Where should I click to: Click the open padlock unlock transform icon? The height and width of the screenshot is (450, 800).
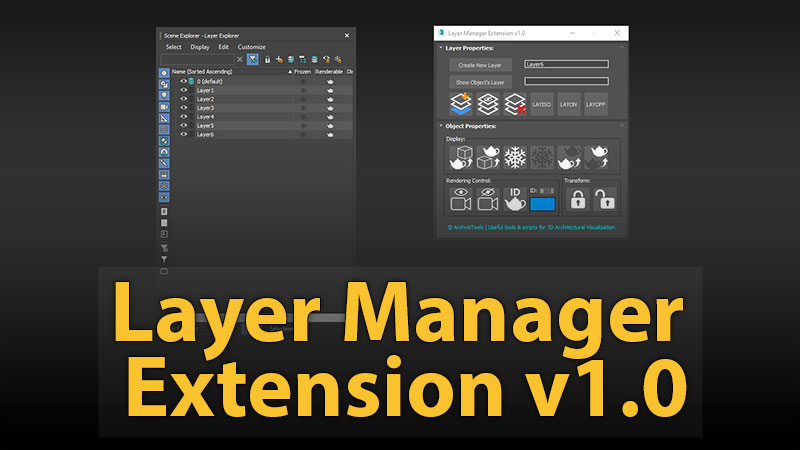pyautogui.click(x=605, y=200)
